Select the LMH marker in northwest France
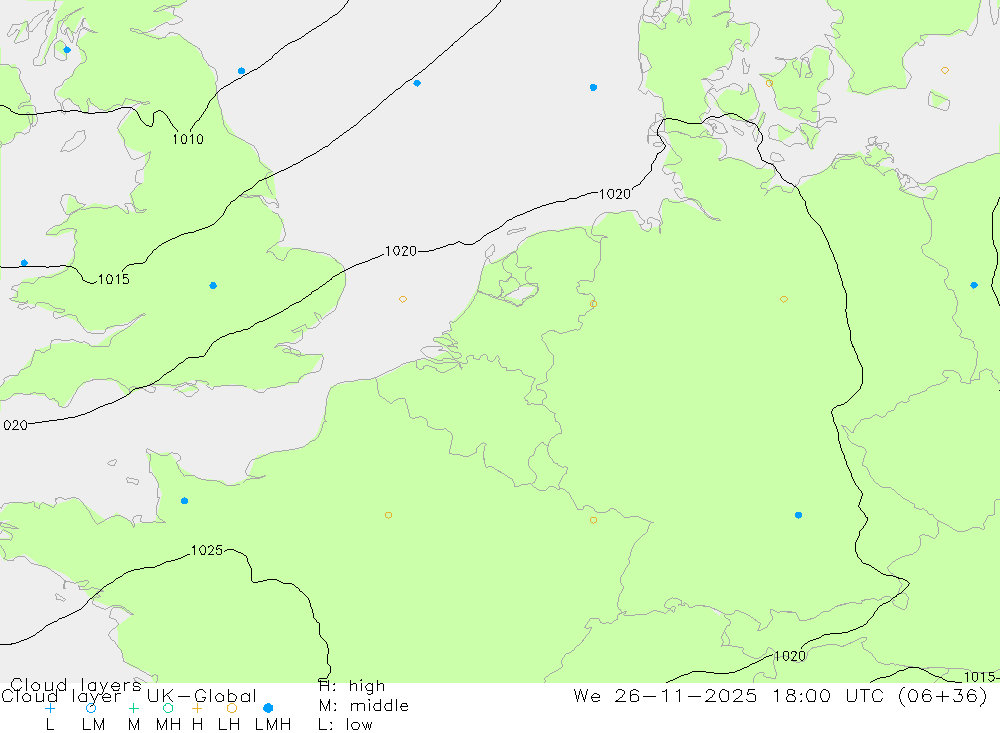 (184, 501)
